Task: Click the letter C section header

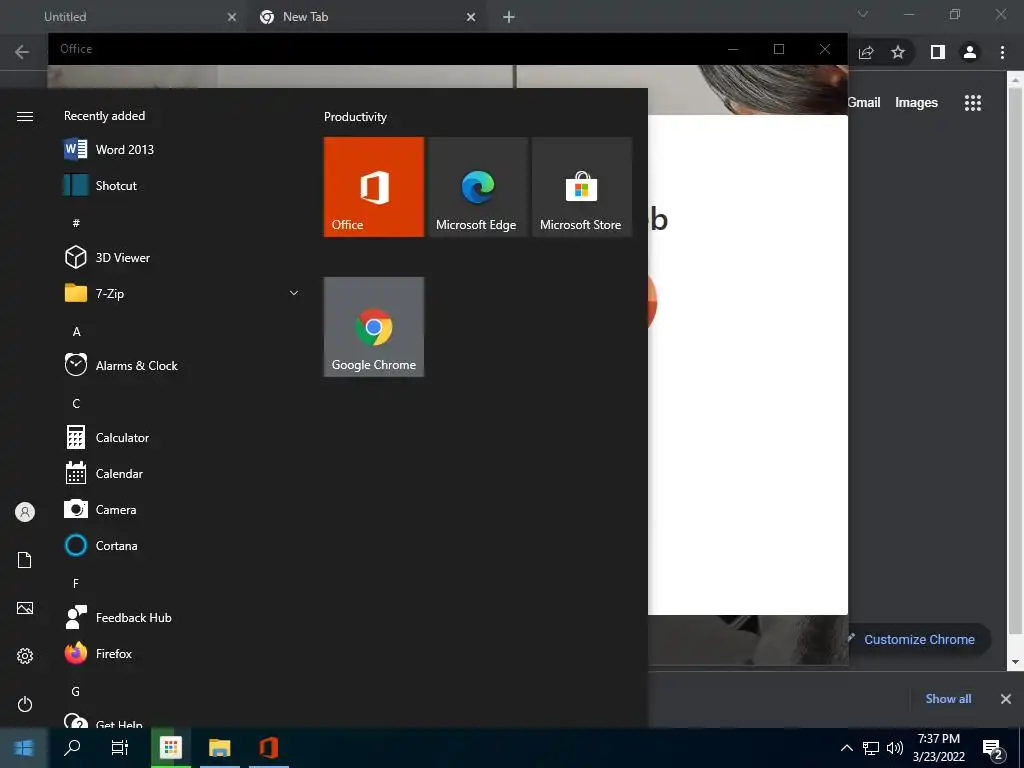Action: coord(76,404)
